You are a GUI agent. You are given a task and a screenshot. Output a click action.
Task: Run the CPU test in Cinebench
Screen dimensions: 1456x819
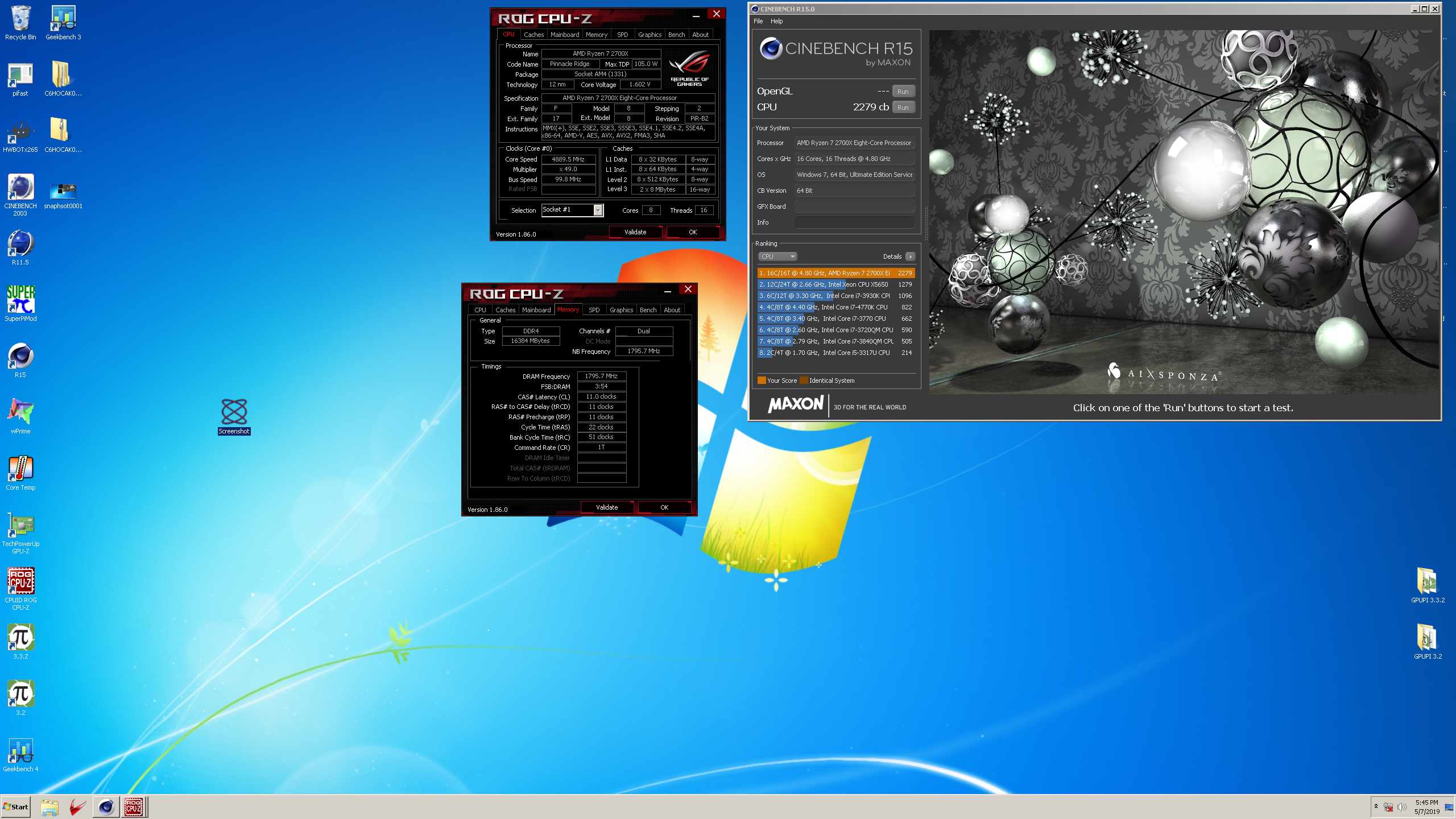point(903,107)
